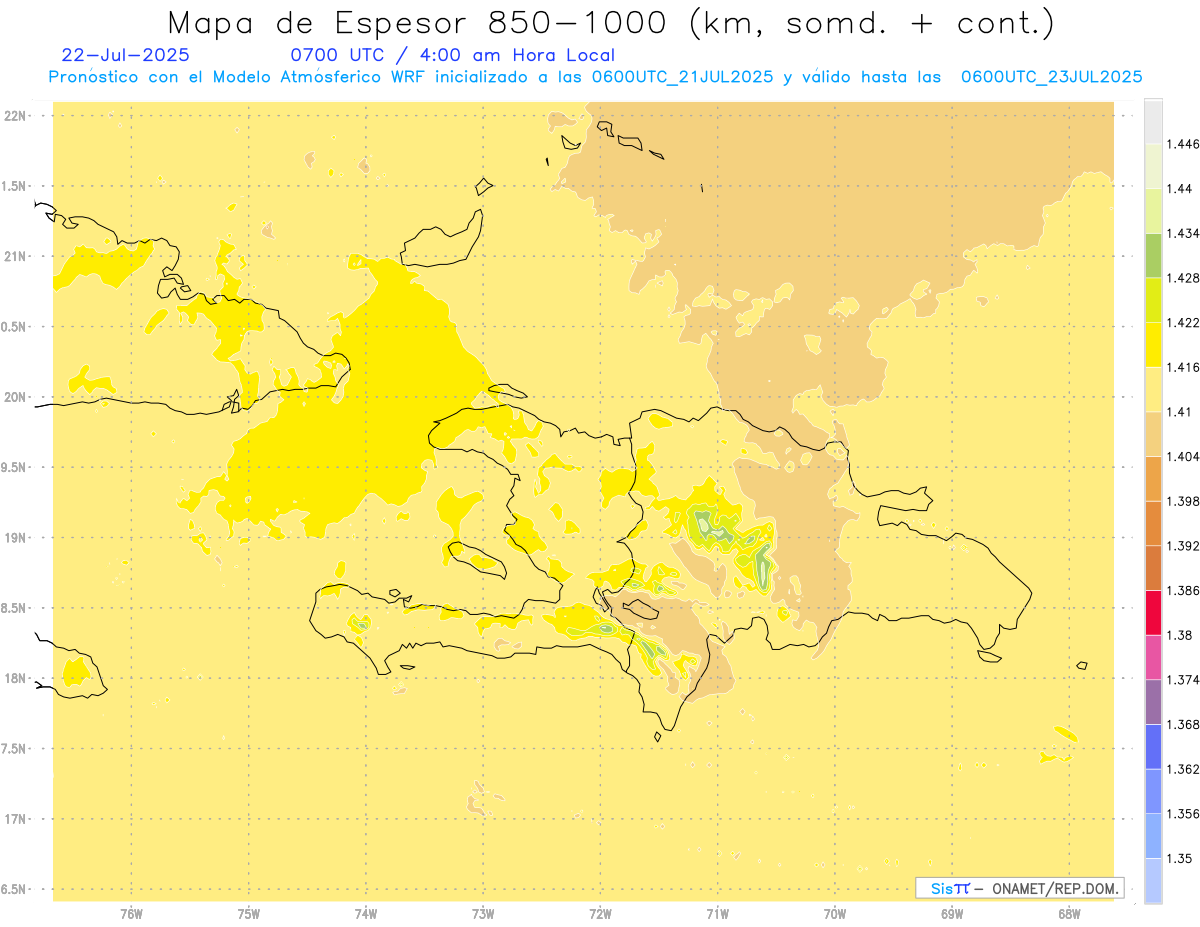1200x927 pixels.
Task: Click the color bar value '1.404'
Action: tap(1183, 456)
